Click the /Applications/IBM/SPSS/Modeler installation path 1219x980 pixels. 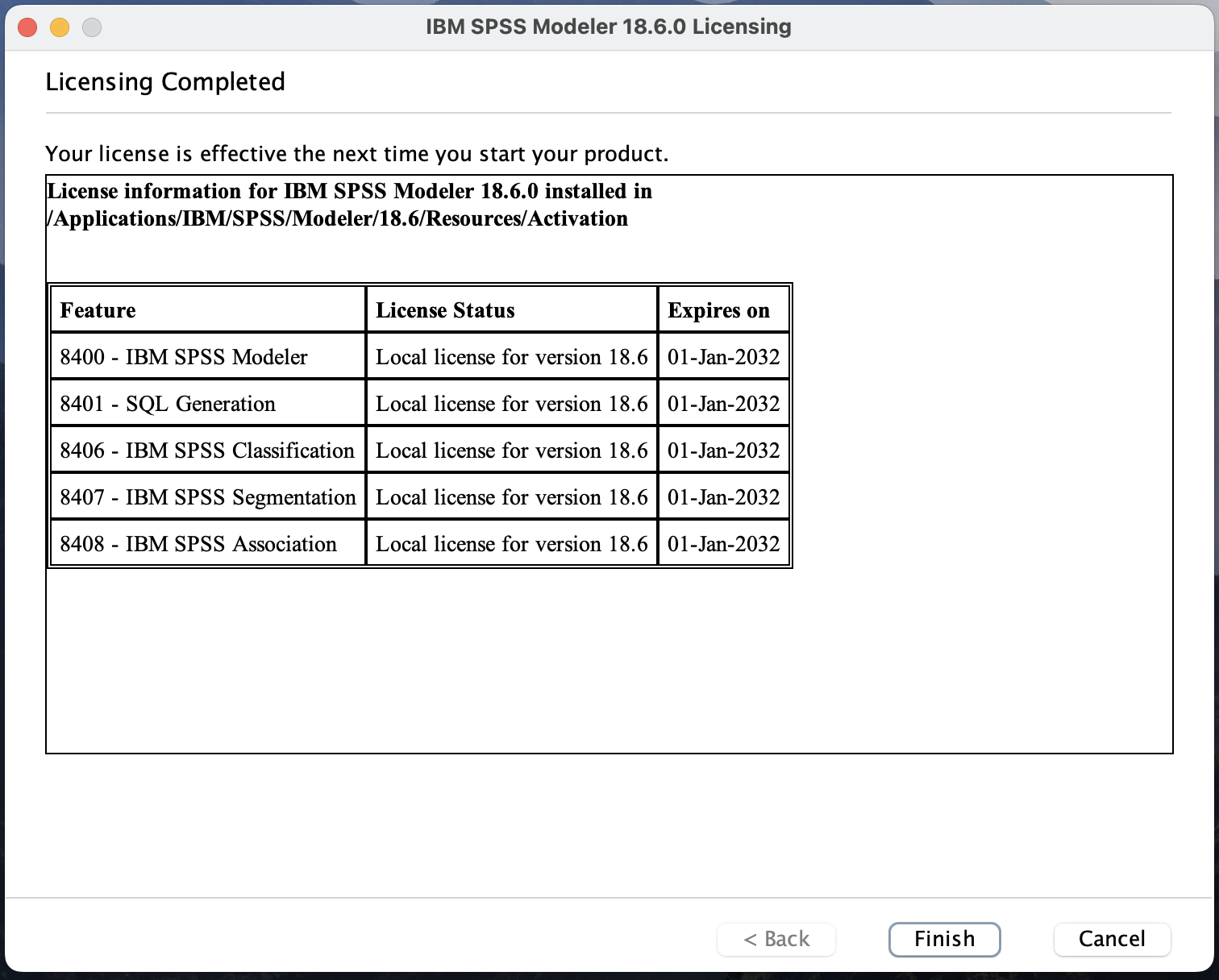tap(338, 218)
